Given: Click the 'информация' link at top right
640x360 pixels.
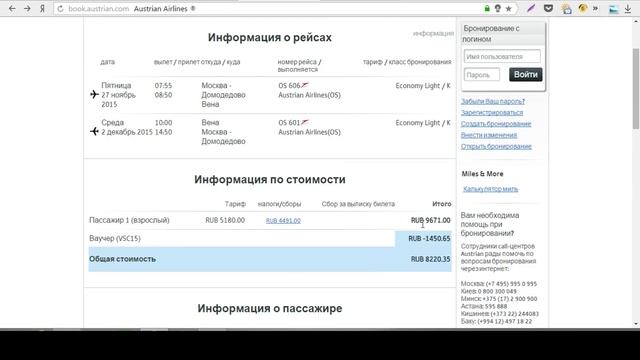Looking at the screenshot, I should (433, 33).
